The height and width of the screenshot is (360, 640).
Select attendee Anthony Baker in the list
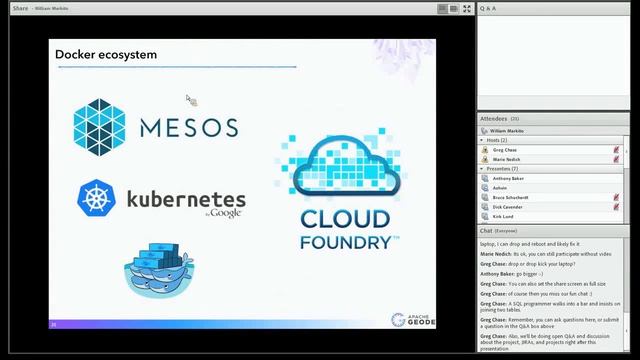point(551,178)
